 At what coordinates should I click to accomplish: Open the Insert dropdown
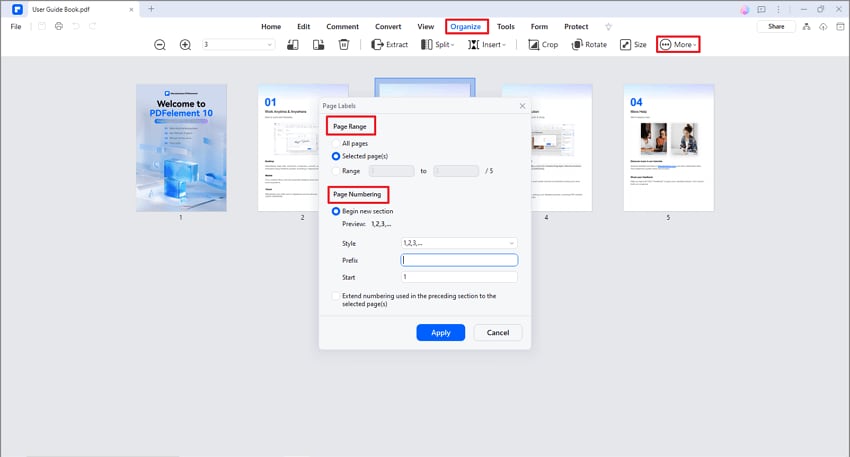tap(486, 45)
